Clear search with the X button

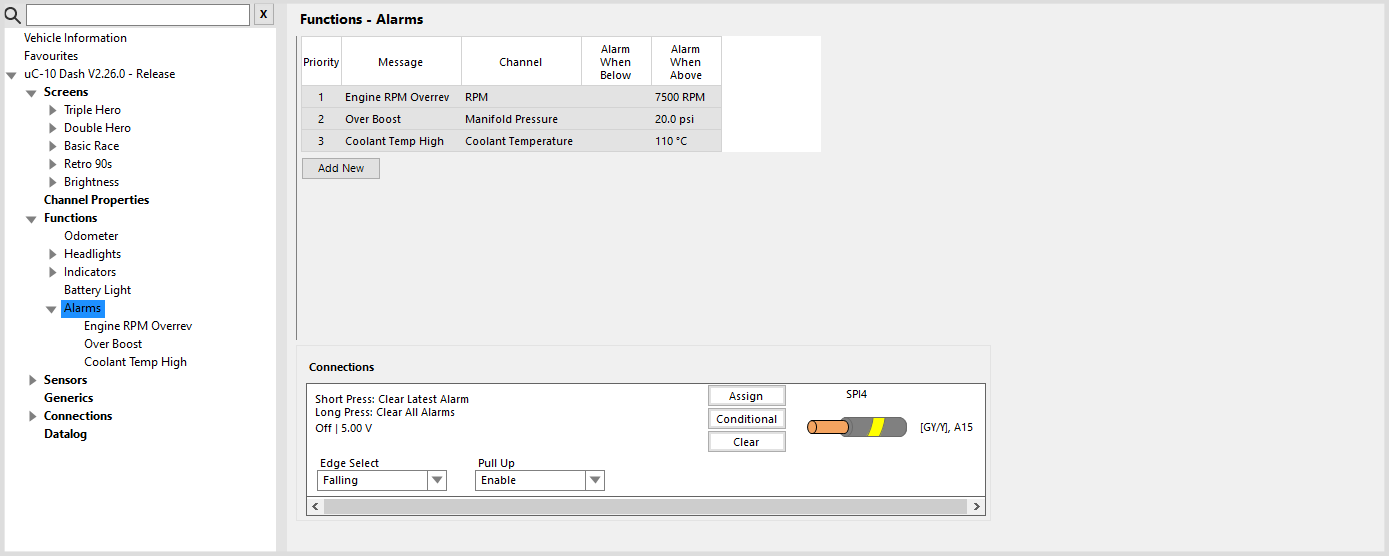pyautogui.click(x=263, y=15)
